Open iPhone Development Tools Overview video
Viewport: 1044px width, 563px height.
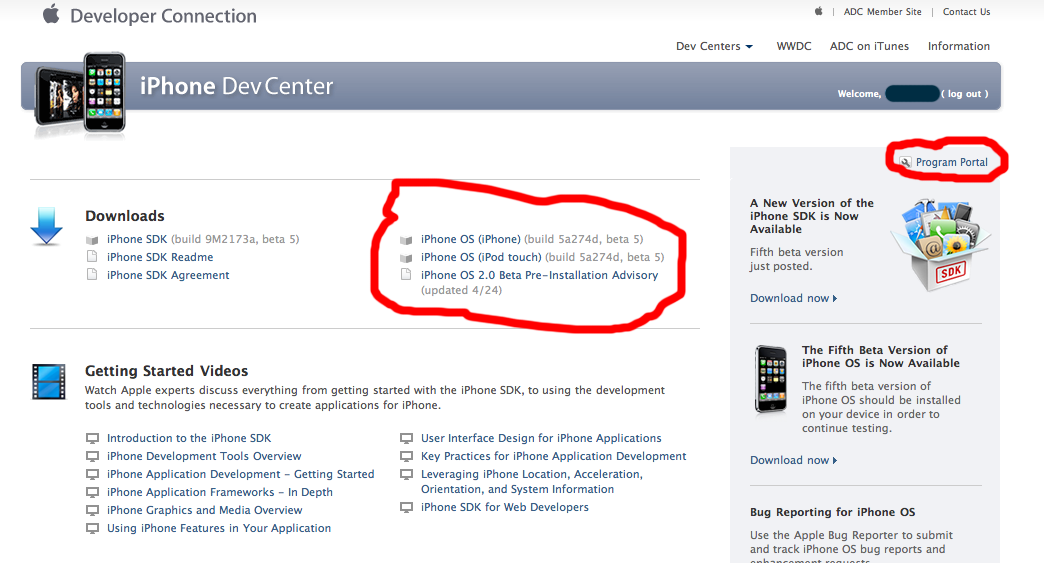point(204,456)
